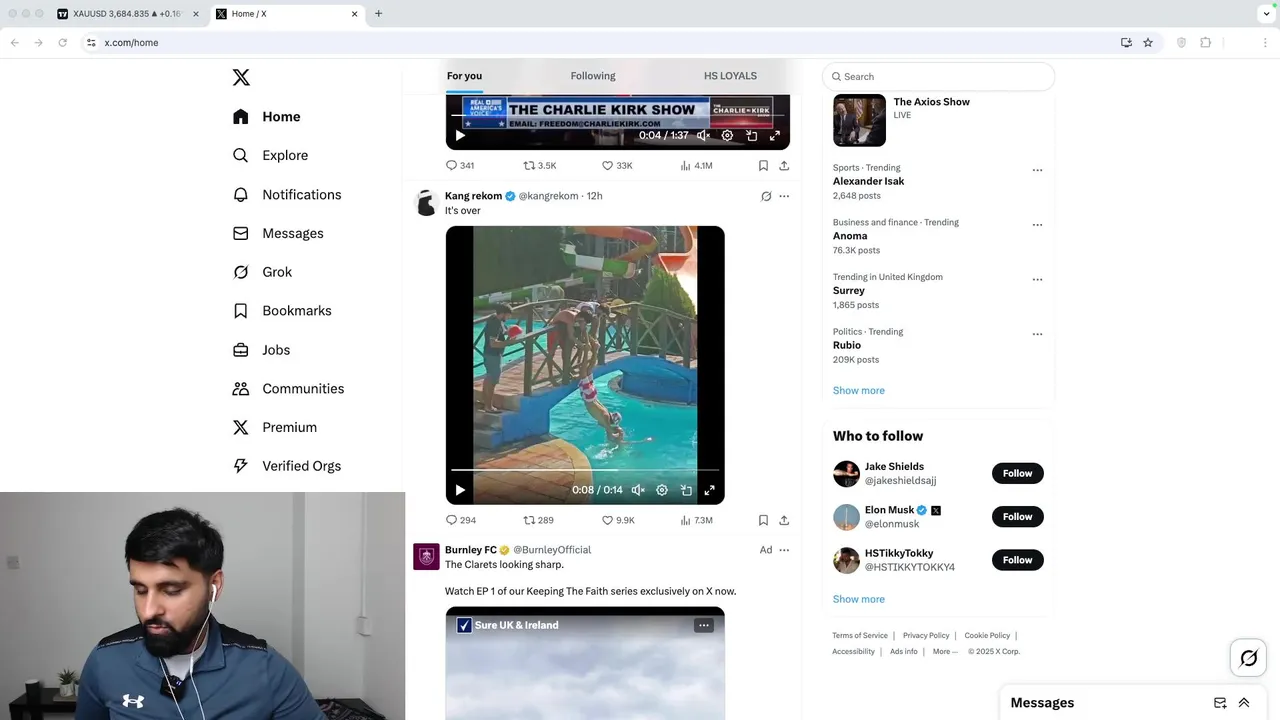
Task: Open more options for Alexander Isak trend
Action: [x=1037, y=170]
